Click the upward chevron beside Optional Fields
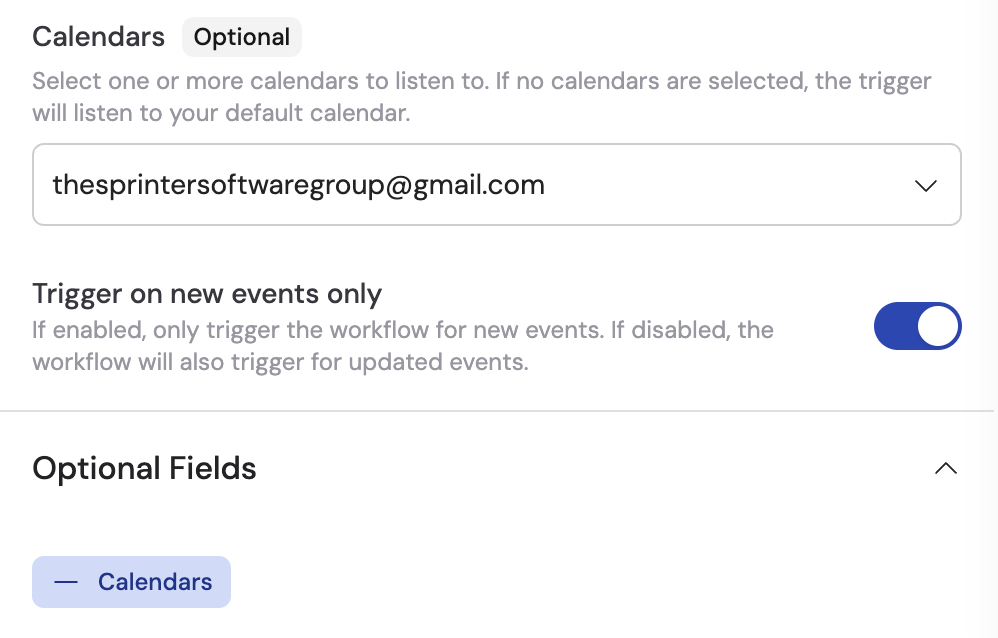The height and width of the screenshot is (638, 998). 946,468
